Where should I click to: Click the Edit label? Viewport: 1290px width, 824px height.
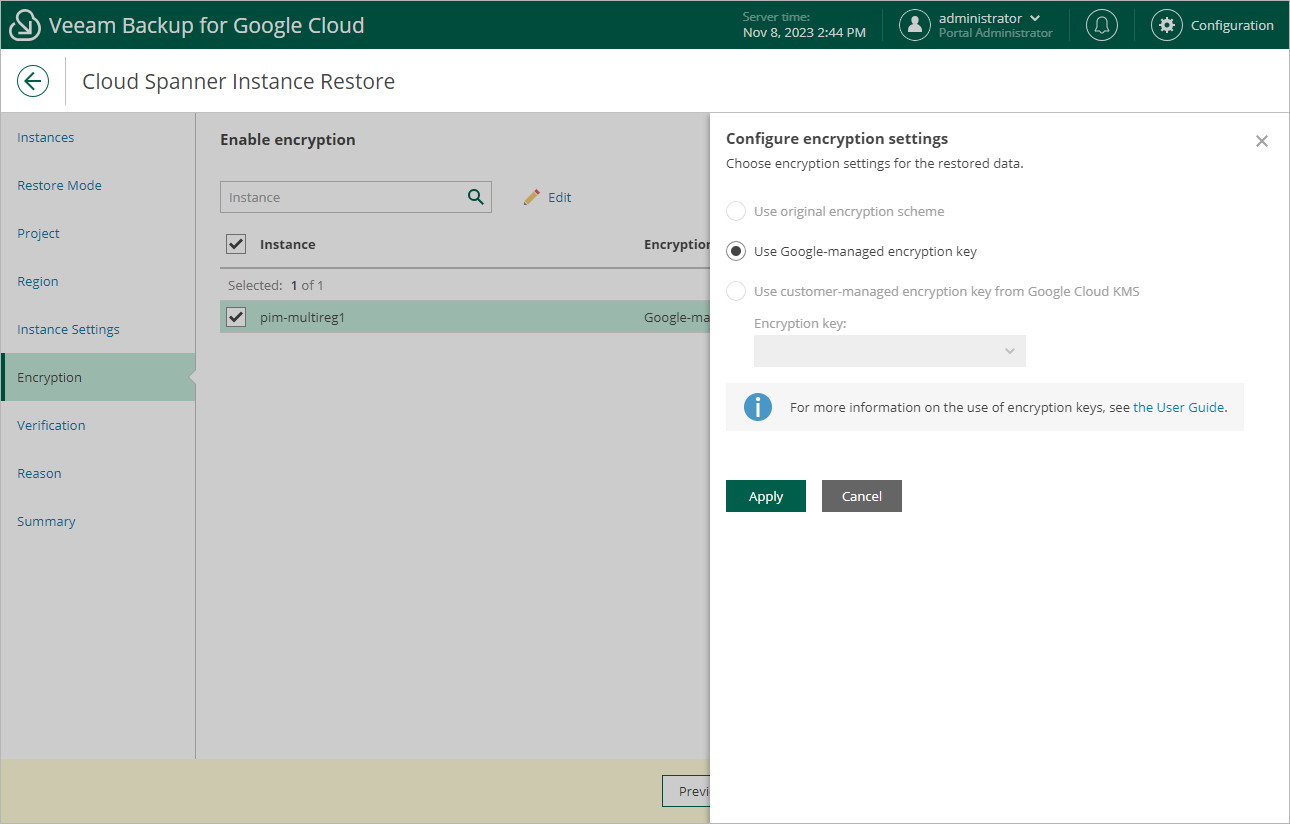(x=560, y=197)
